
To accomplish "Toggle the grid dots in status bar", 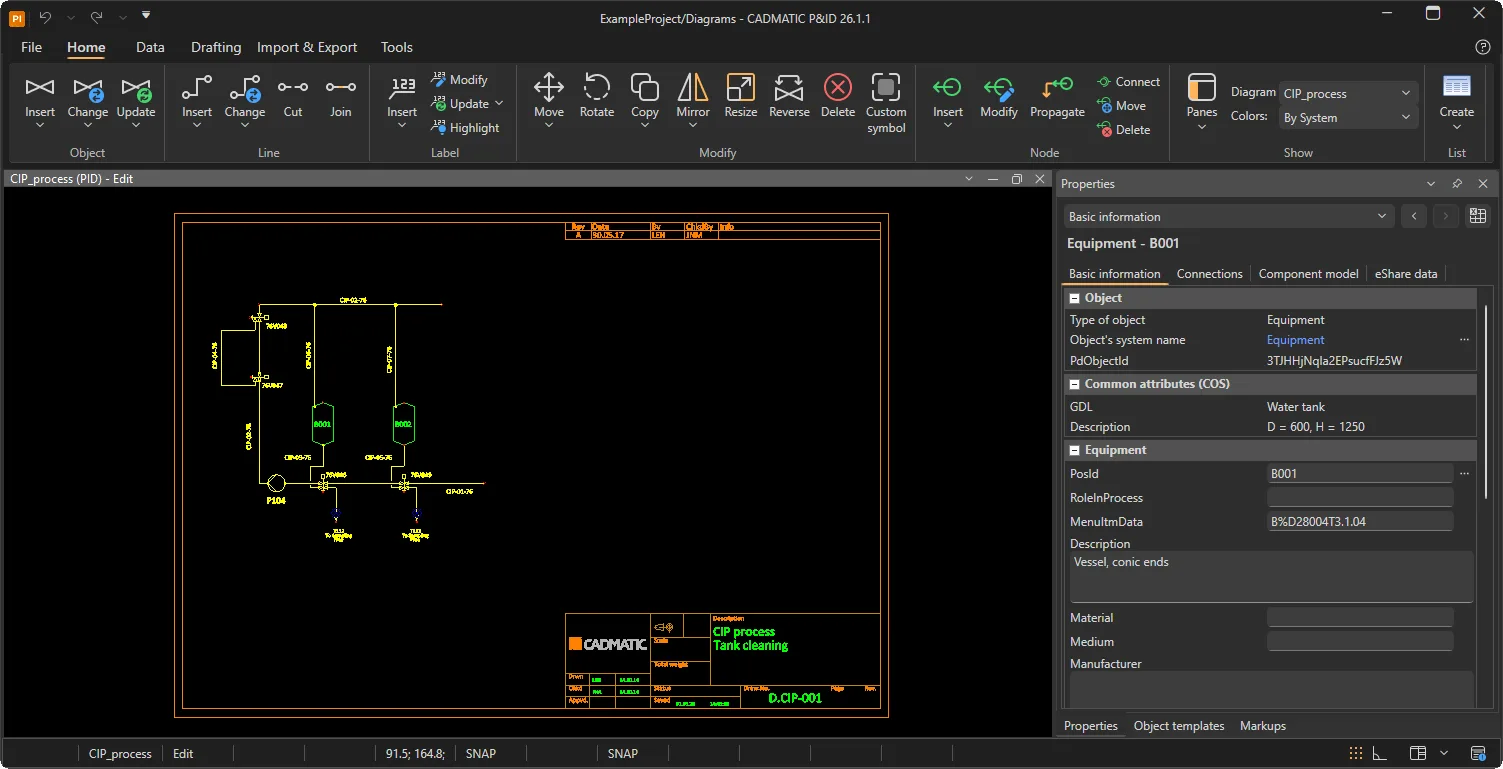I will (x=1355, y=753).
